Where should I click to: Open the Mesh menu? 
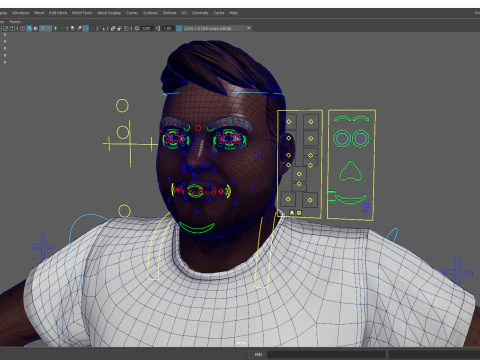[39, 13]
